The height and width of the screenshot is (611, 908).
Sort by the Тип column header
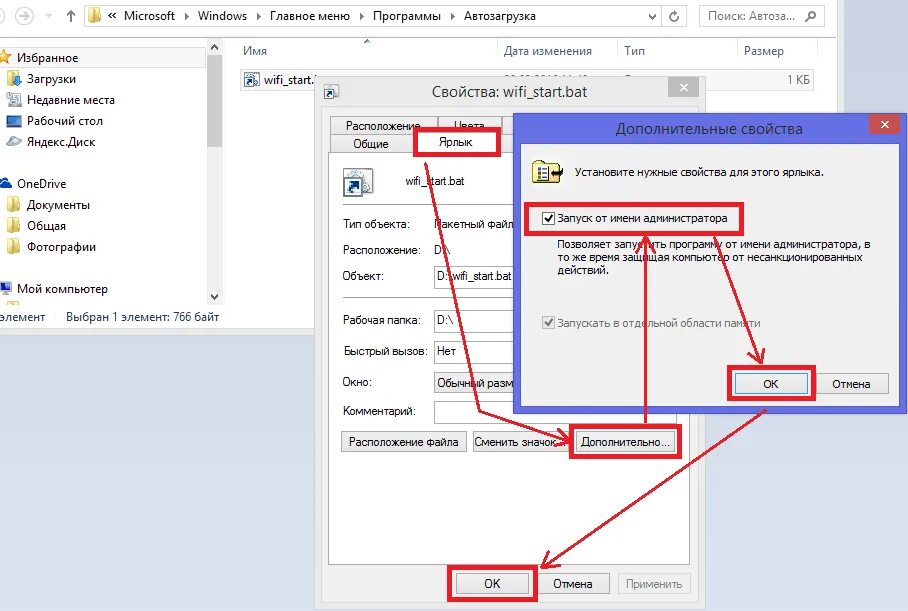click(634, 50)
